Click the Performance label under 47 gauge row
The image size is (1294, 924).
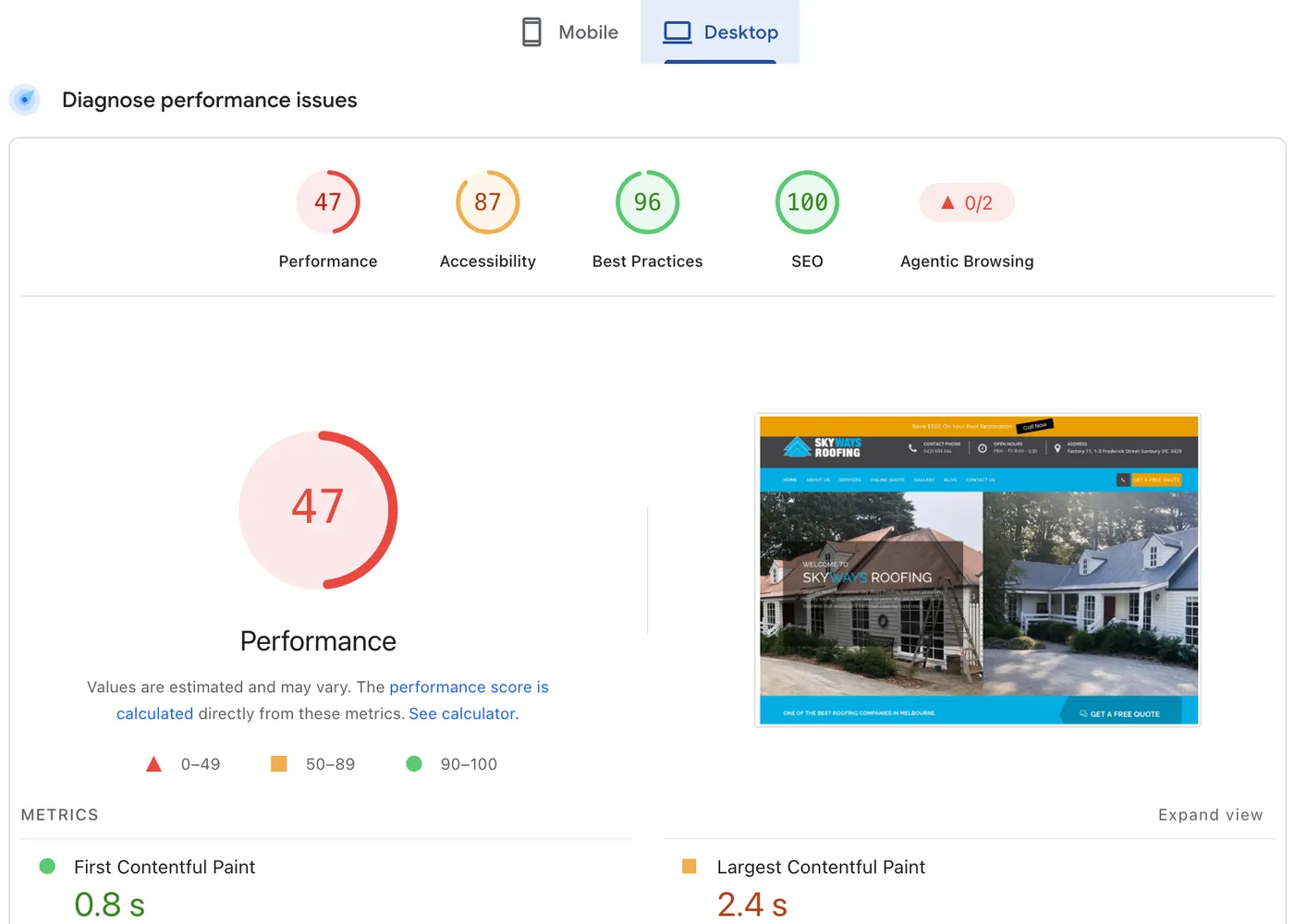coord(328,261)
